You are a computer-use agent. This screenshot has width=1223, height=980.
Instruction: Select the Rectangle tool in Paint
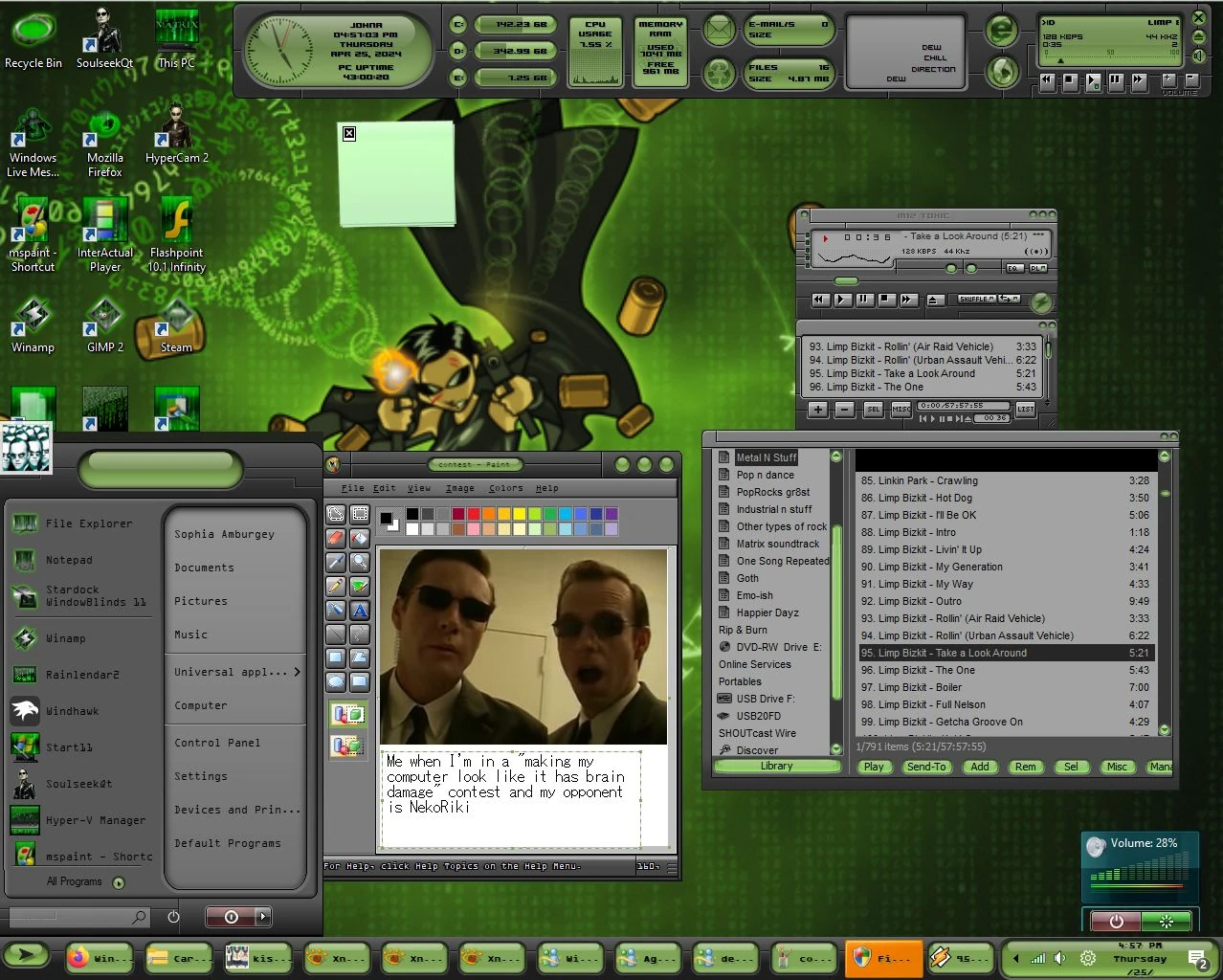pos(336,658)
